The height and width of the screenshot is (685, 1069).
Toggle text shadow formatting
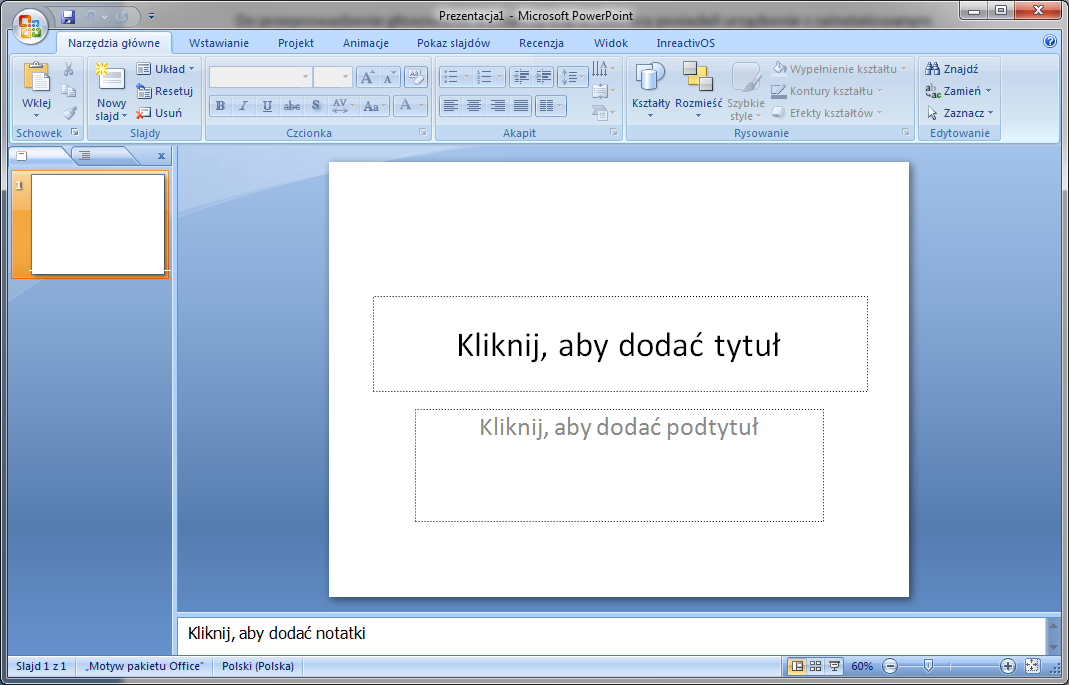316,106
